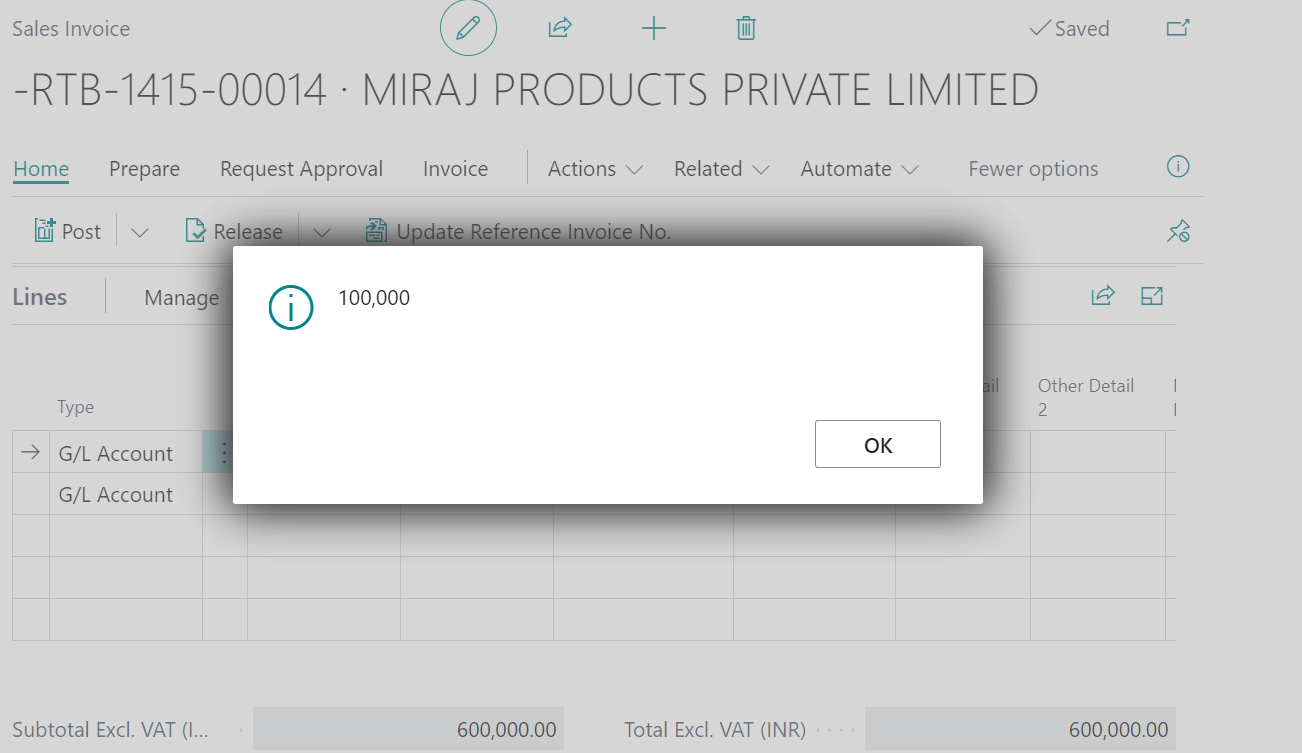Open the share icon next to the edit pencil
1302x753 pixels.
[559, 28]
